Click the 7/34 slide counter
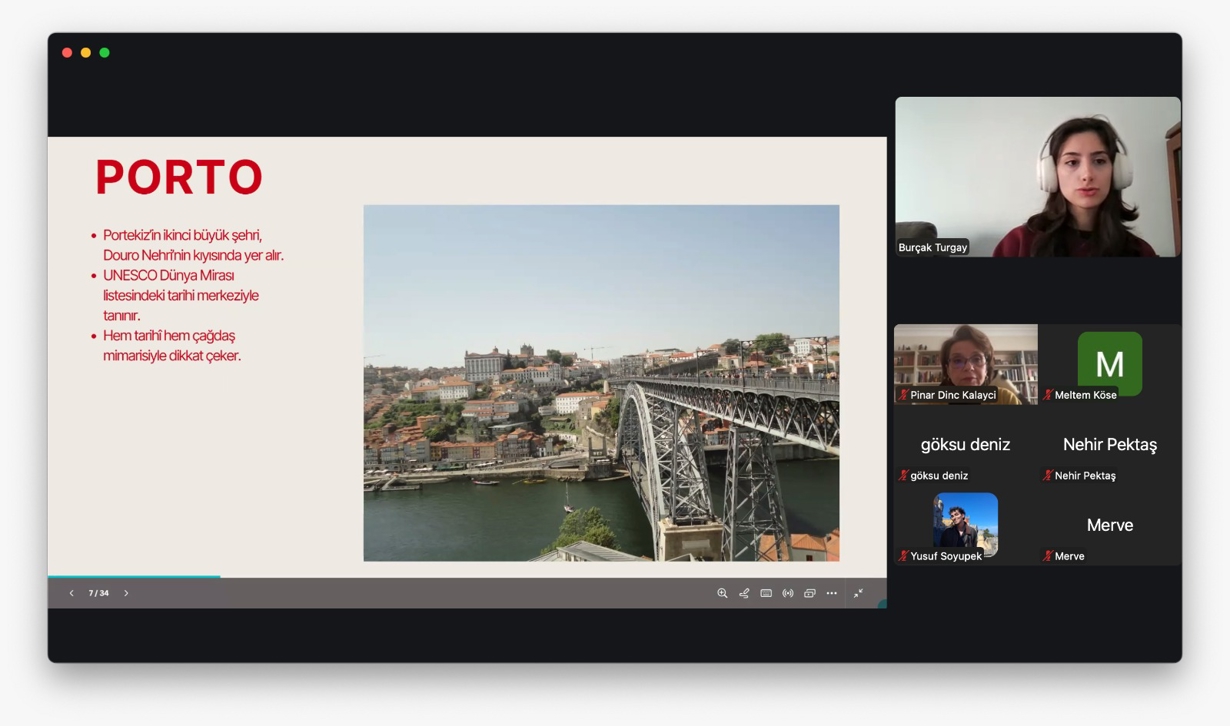 98,593
